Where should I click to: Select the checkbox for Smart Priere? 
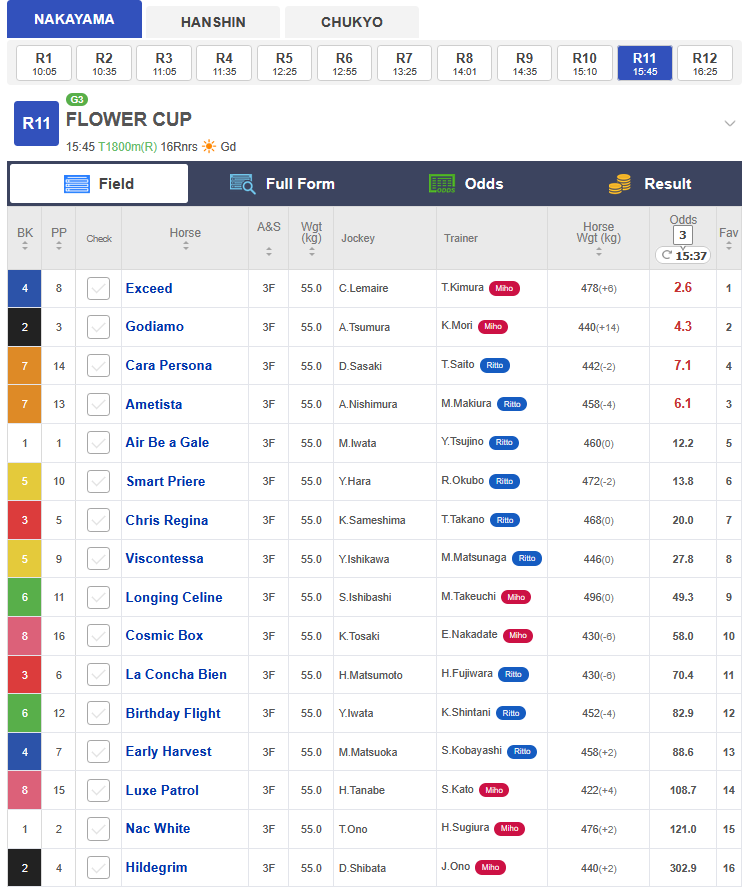99,481
